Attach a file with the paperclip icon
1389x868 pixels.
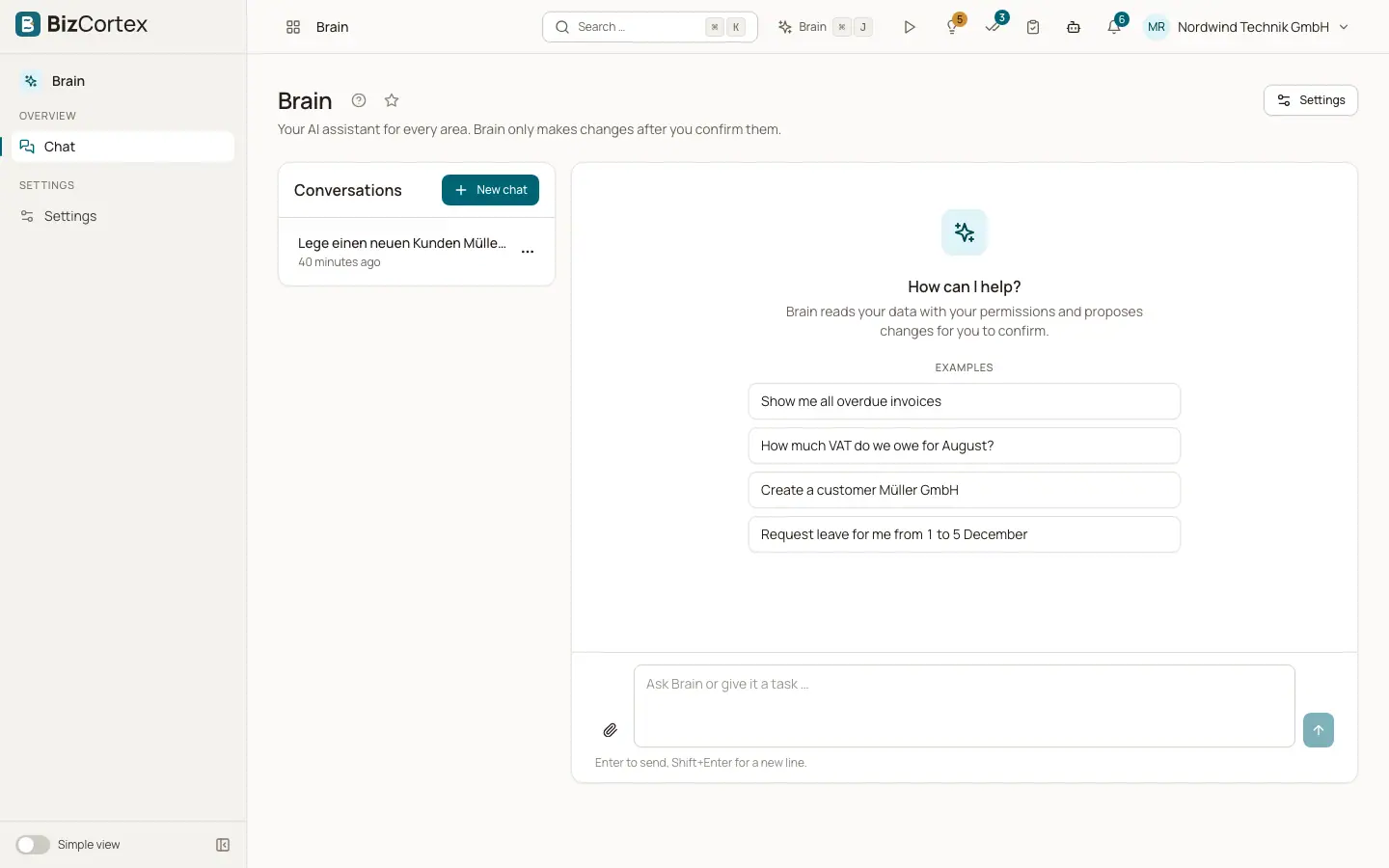pyautogui.click(x=611, y=730)
